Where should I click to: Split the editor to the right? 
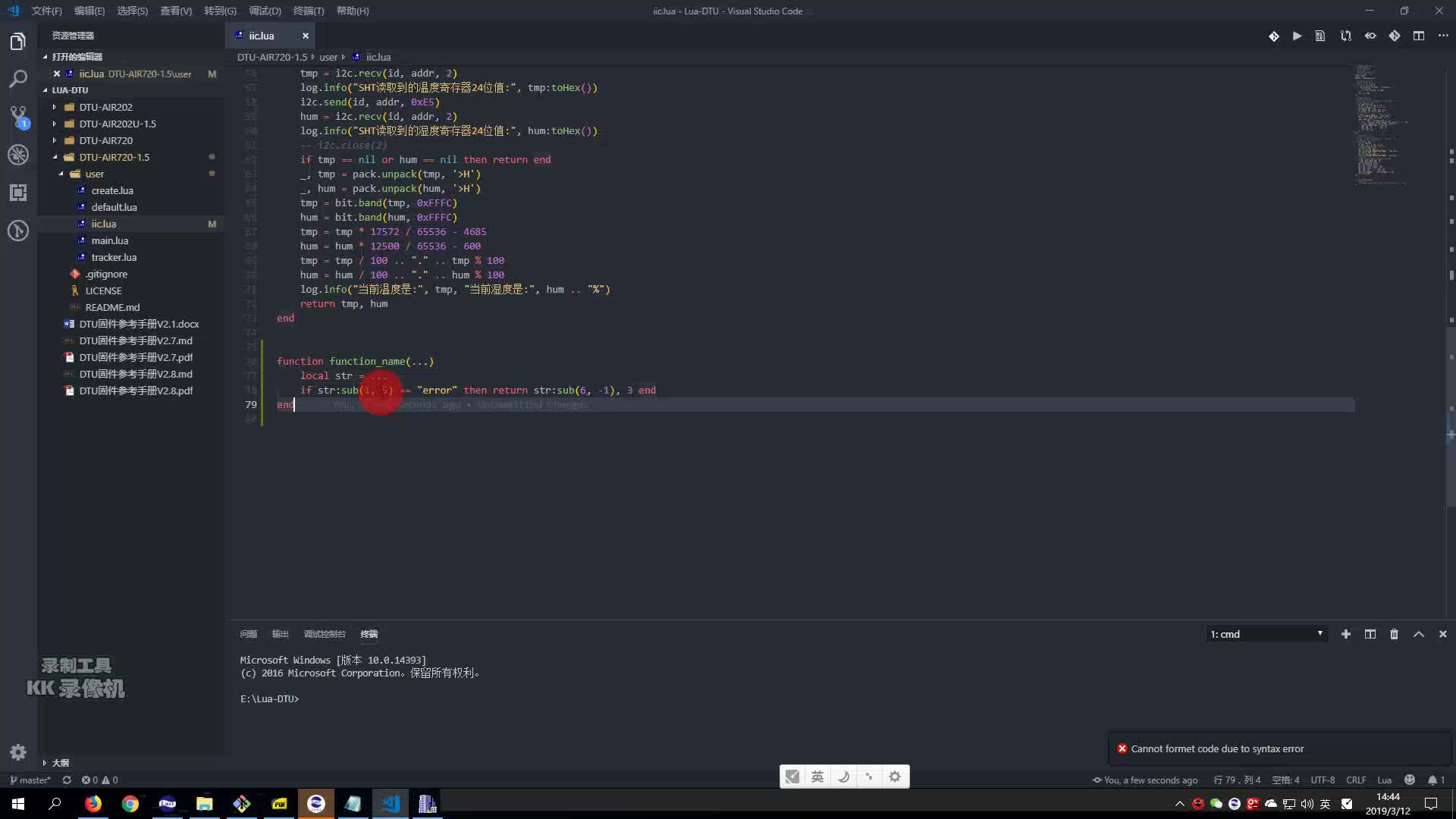coord(1419,36)
